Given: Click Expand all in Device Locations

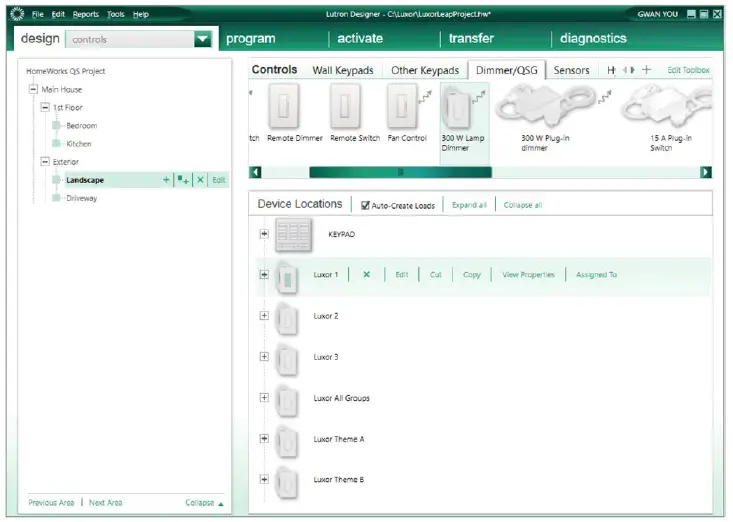Looking at the screenshot, I should (469, 205).
